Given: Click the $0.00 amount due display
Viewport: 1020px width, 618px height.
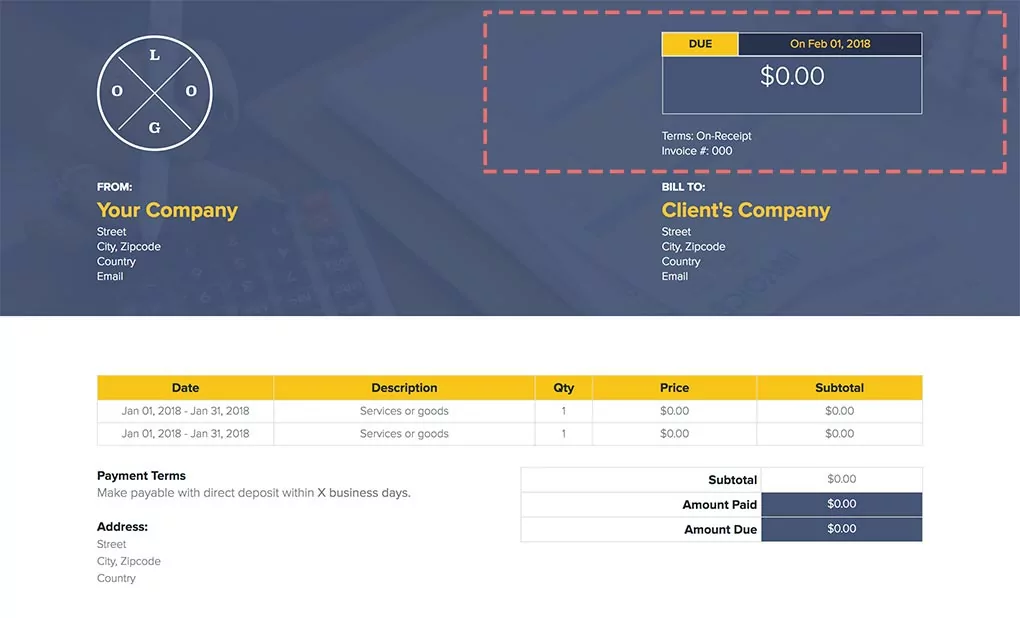Looking at the screenshot, I should coord(791,75).
